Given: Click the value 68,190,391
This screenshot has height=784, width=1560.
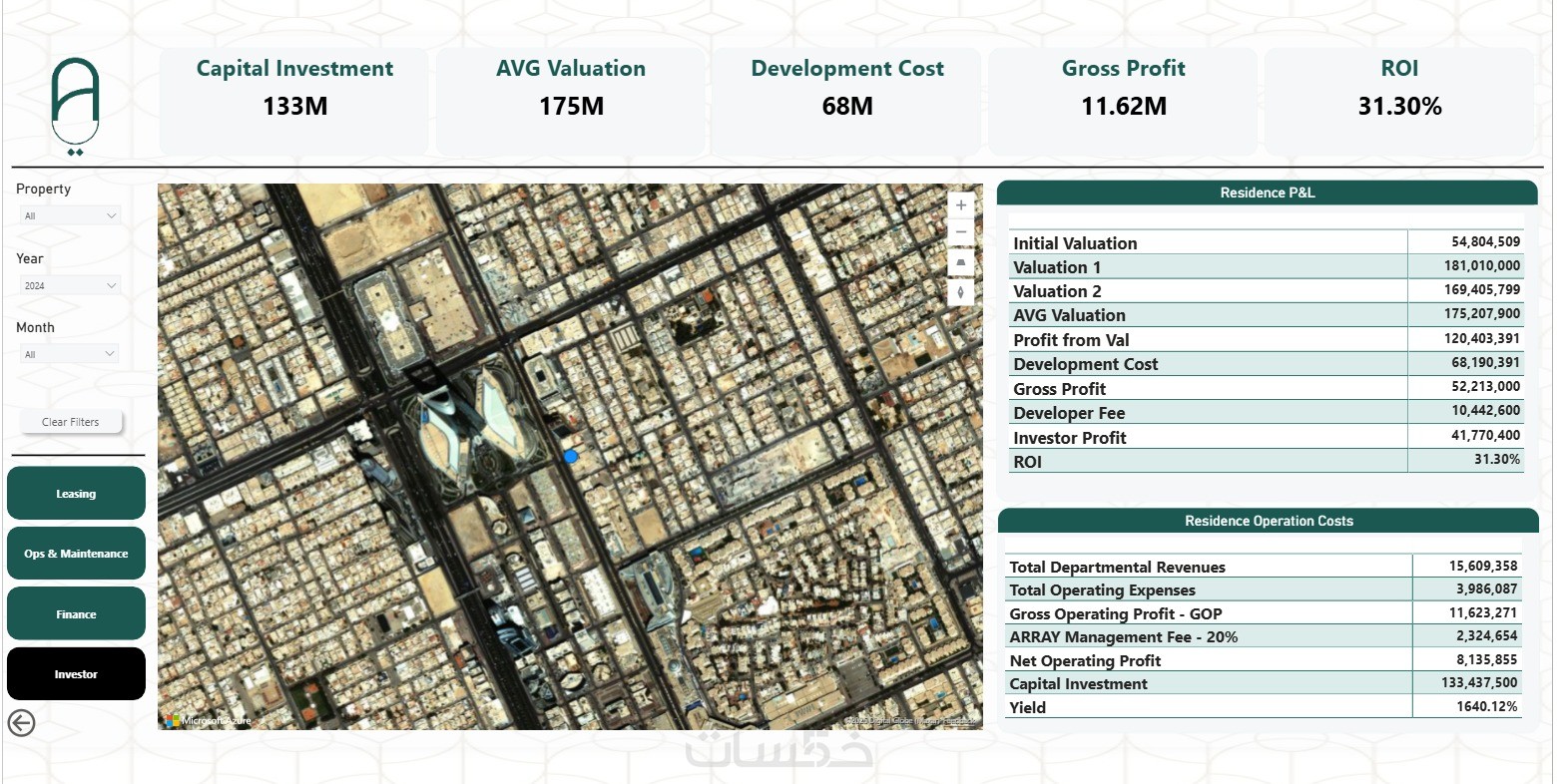Looking at the screenshot, I should pos(1485,362).
